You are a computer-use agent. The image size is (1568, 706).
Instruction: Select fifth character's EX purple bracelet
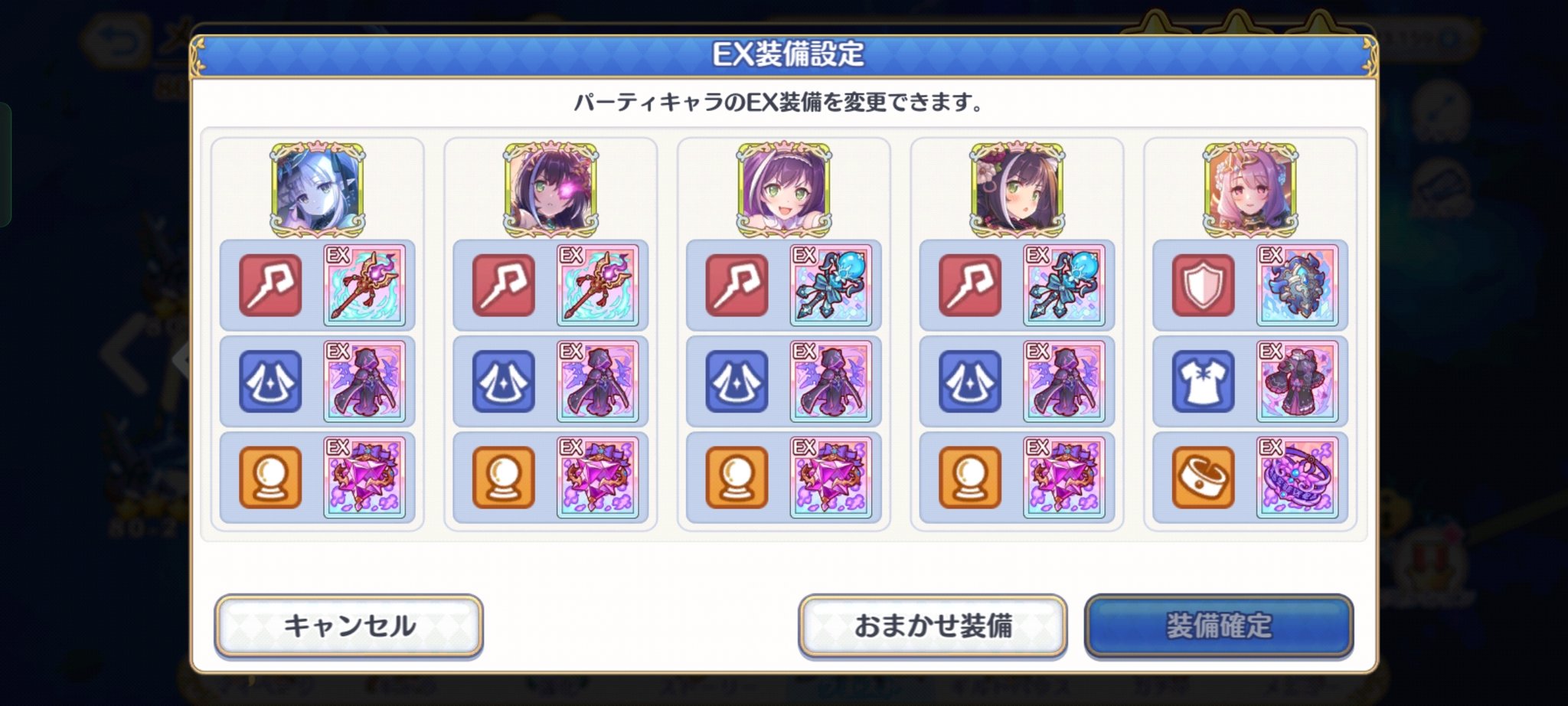[1298, 477]
